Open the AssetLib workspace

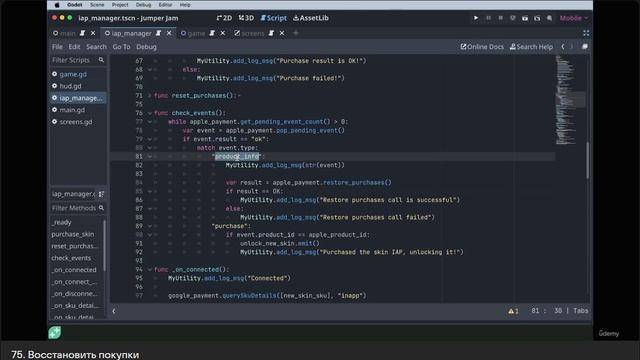pyautogui.click(x=311, y=18)
